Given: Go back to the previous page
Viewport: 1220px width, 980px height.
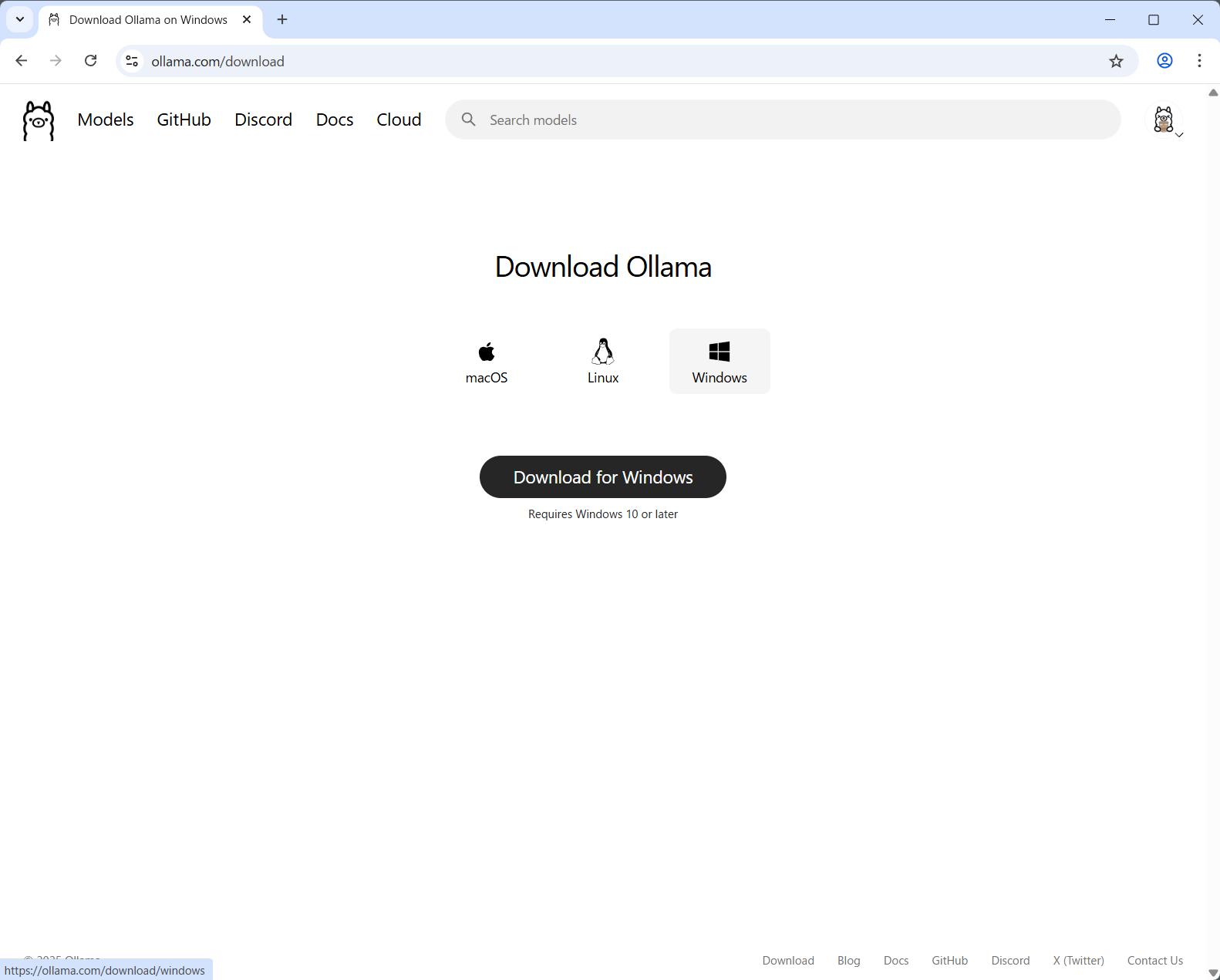Looking at the screenshot, I should pyautogui.click(x=22, y=61).
